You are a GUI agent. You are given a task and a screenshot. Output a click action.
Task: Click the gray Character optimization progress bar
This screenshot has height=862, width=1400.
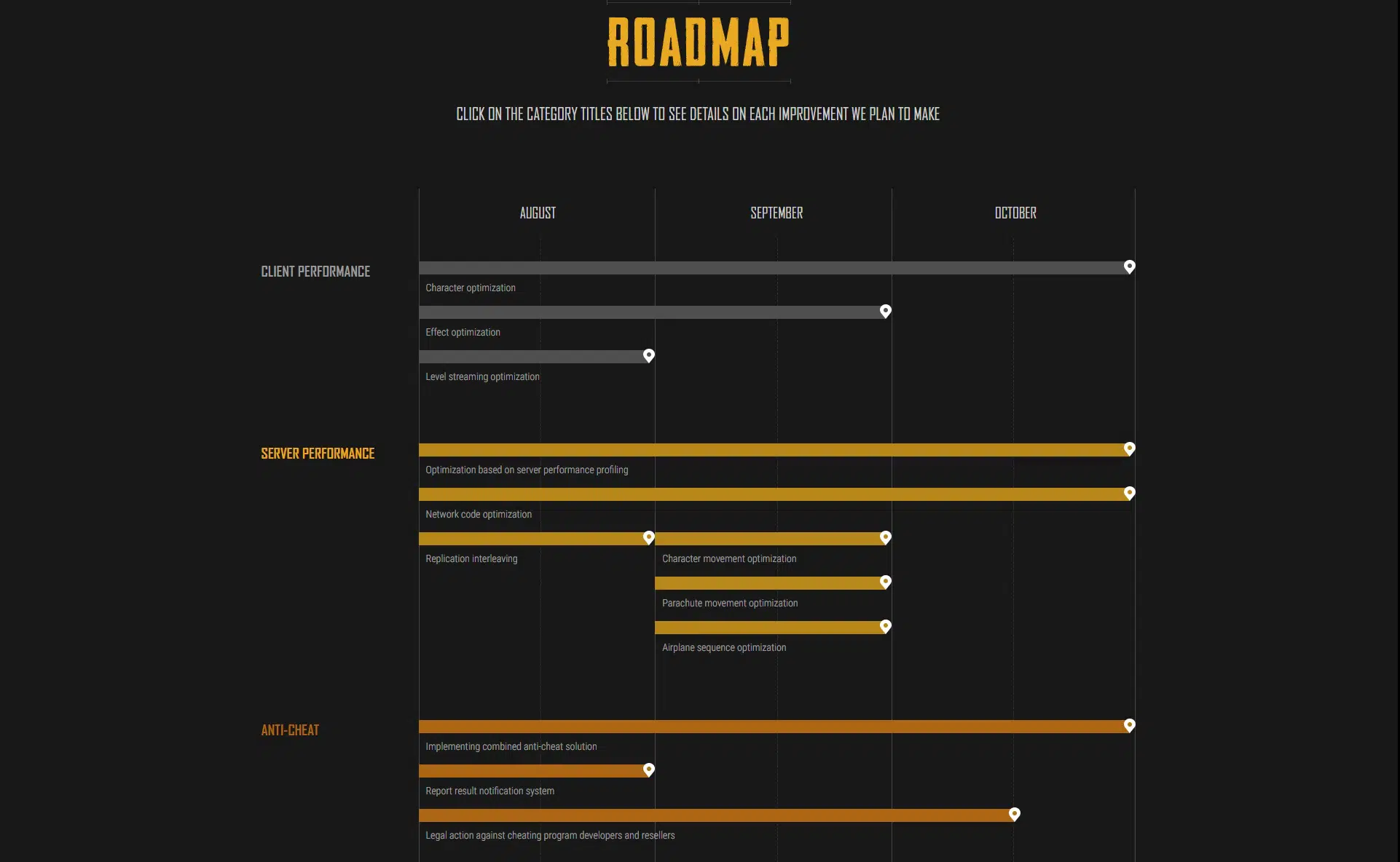[772, 268]
